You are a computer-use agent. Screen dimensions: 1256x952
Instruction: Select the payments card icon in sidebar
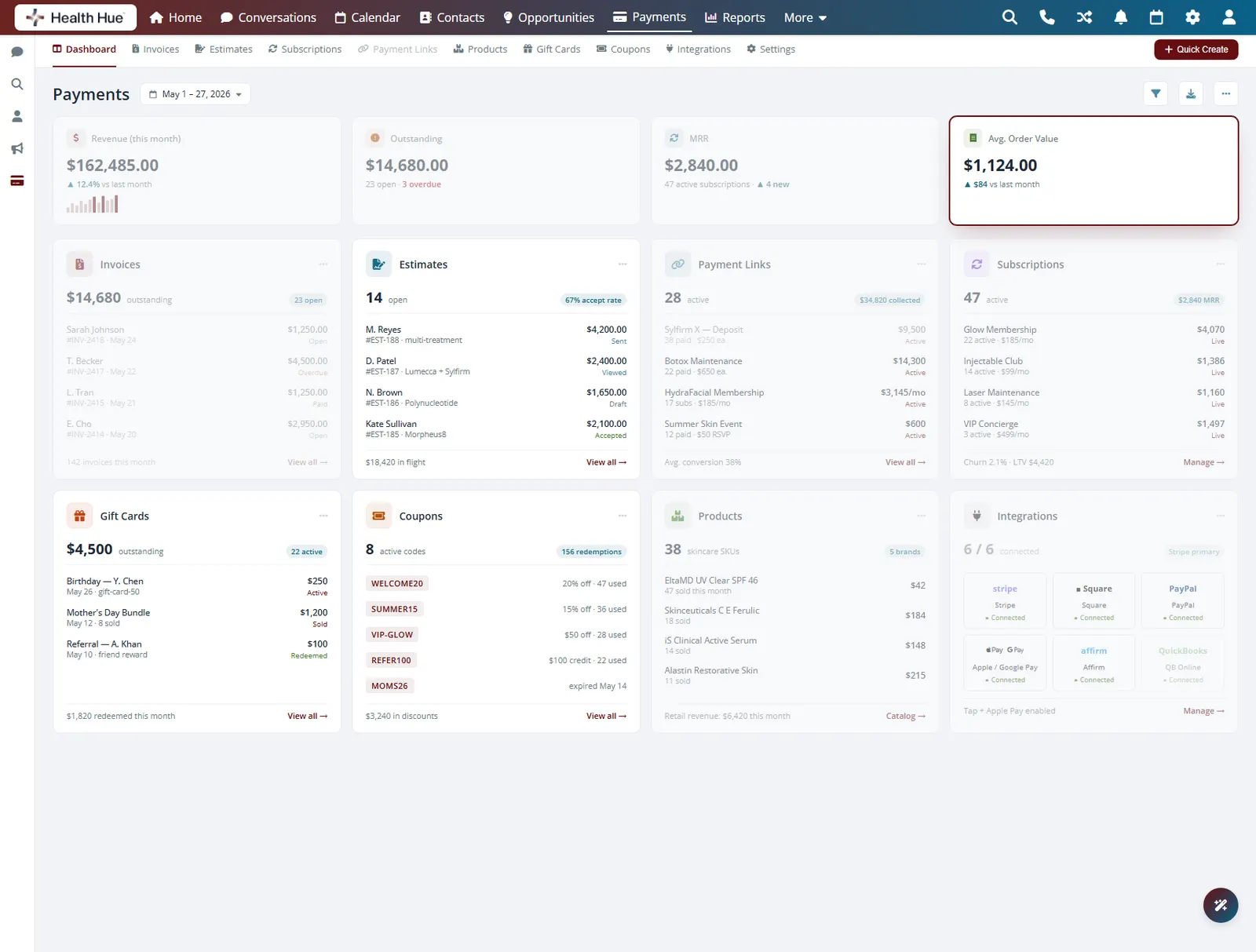(17, 181)
